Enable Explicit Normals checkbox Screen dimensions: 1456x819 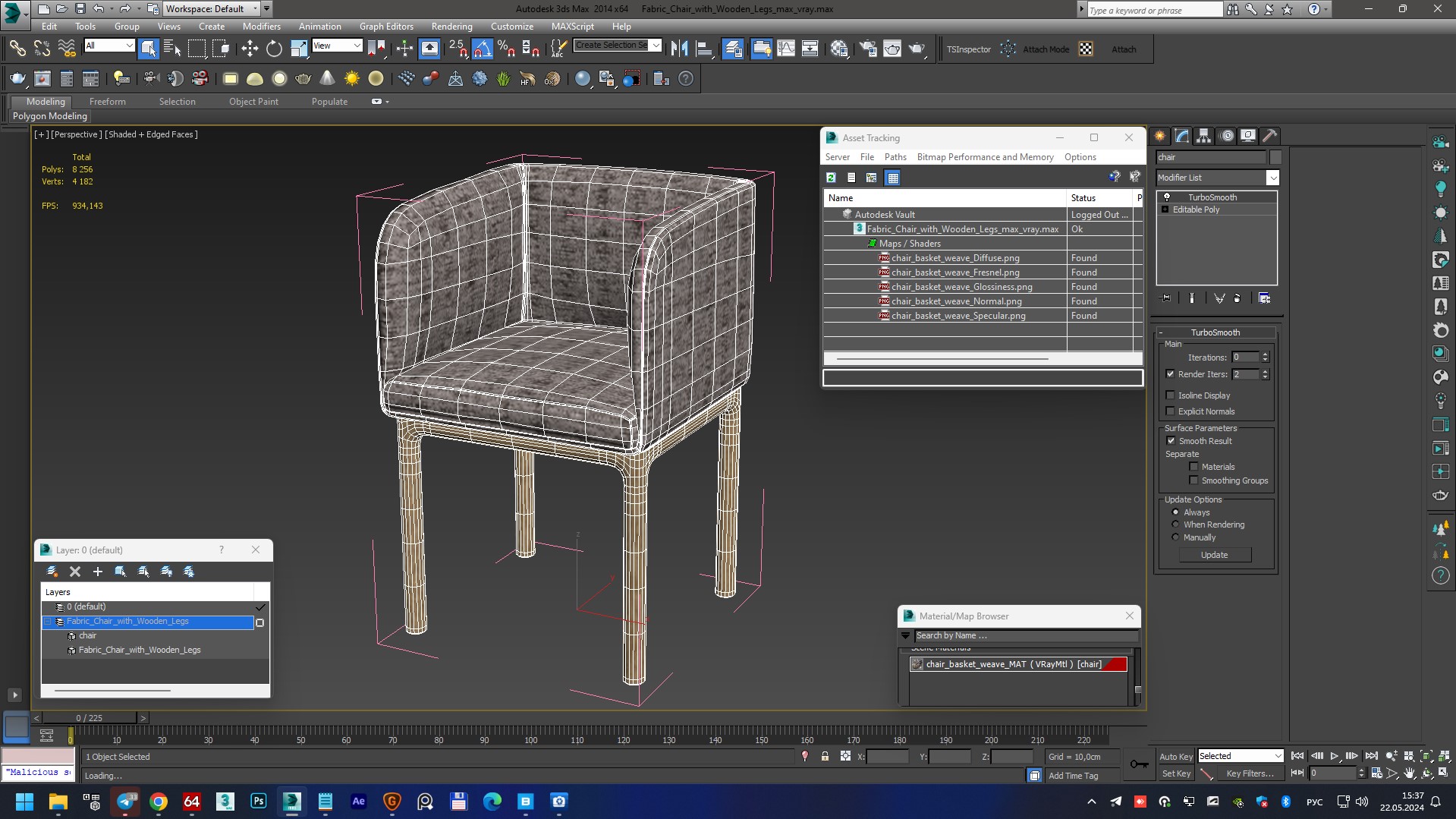(x=1170, y=411)
